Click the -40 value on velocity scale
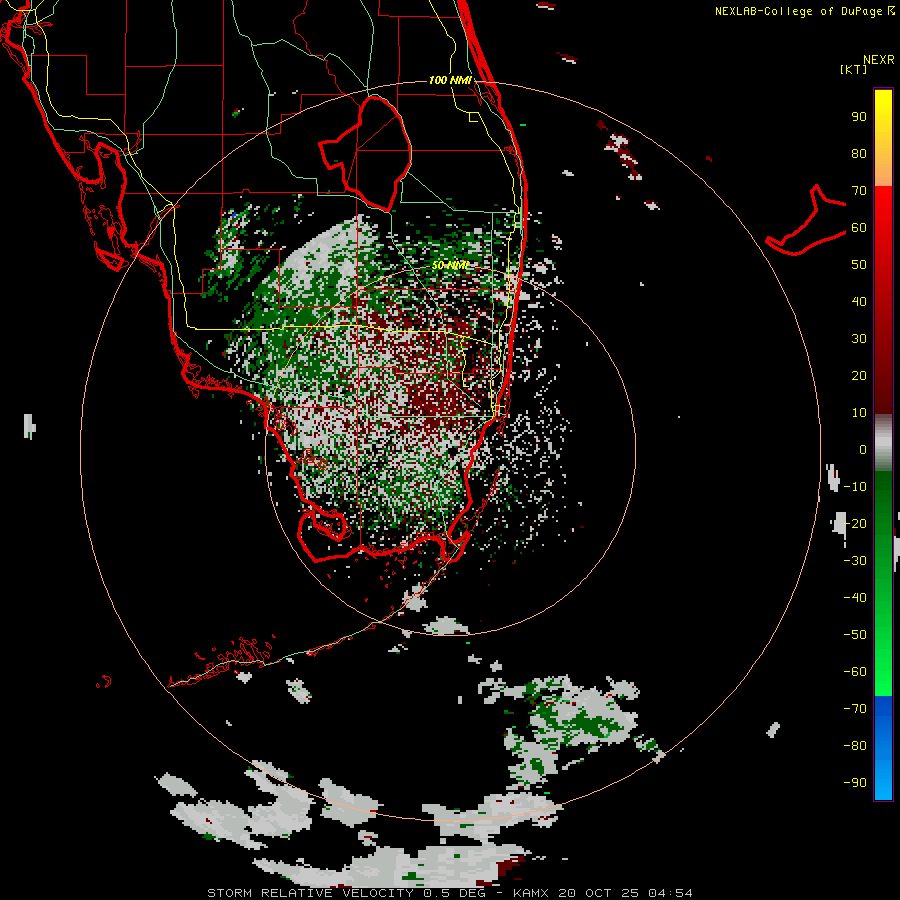 point(855,598)
